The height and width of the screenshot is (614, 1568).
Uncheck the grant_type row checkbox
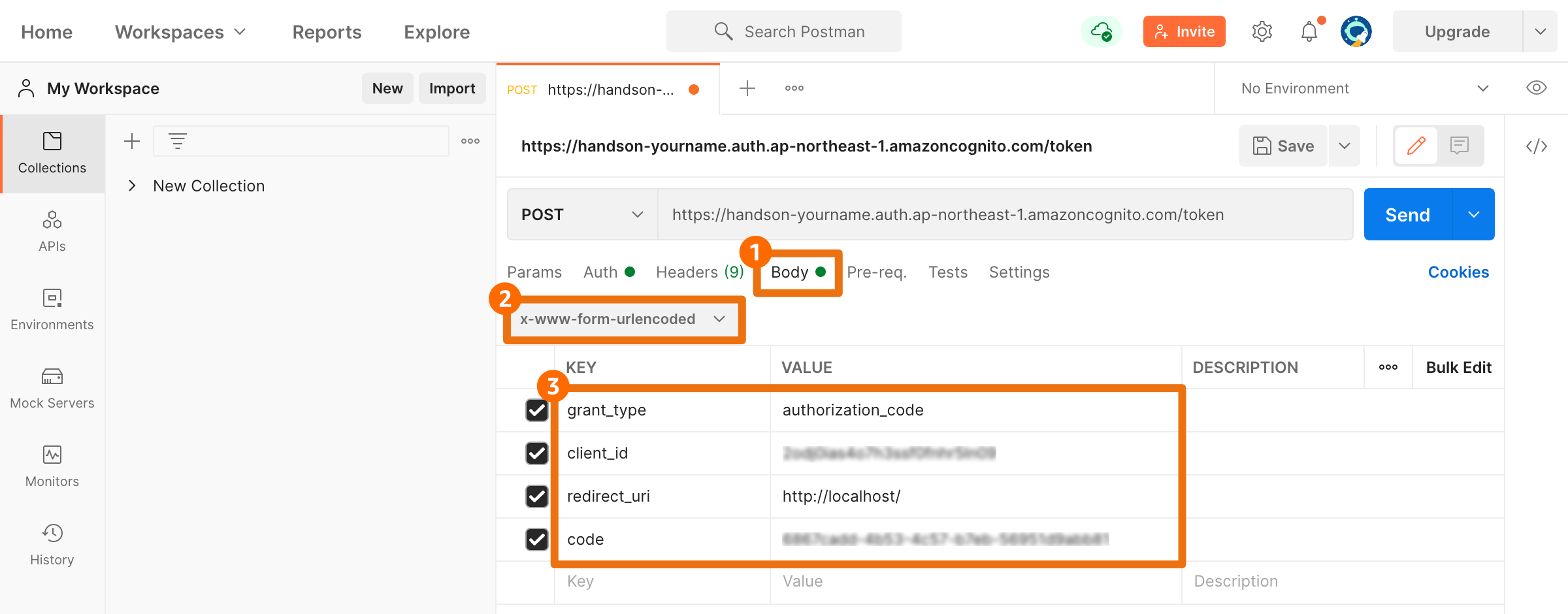point(537,410)
